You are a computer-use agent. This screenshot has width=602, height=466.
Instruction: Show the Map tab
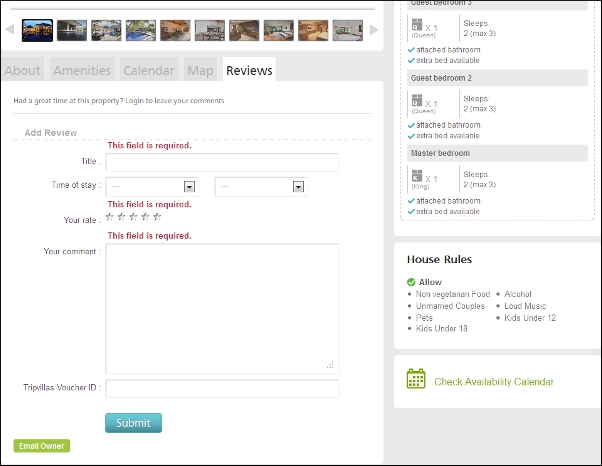click(x=200, y=70)
